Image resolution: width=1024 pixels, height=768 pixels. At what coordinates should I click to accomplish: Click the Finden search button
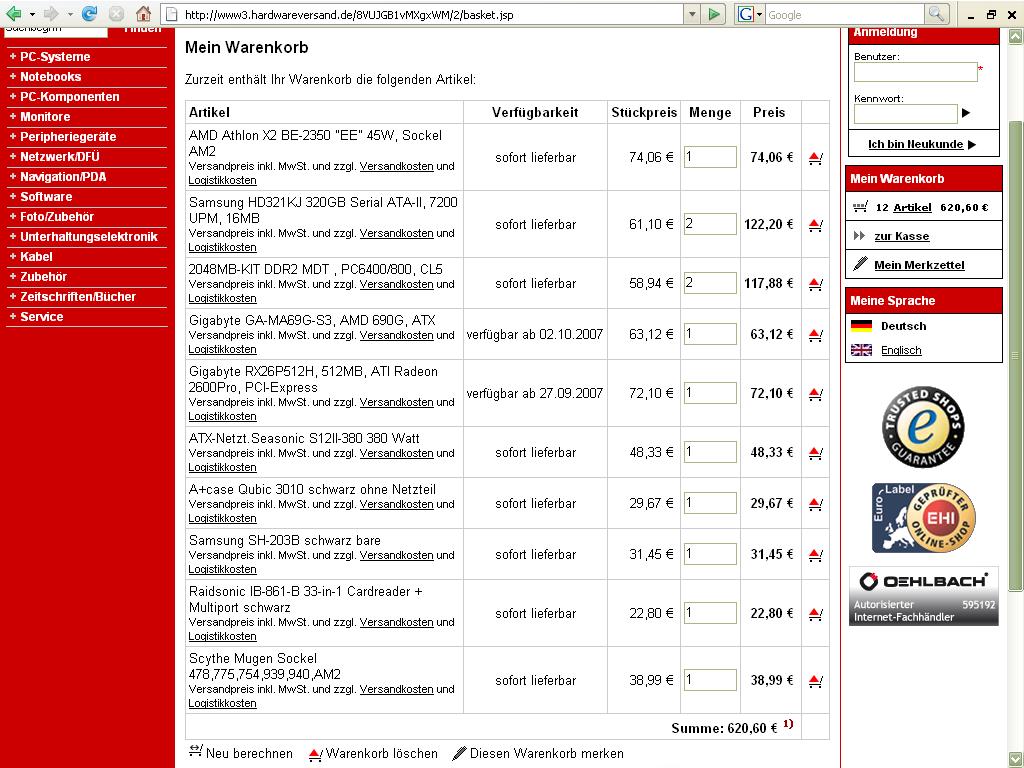142,30
